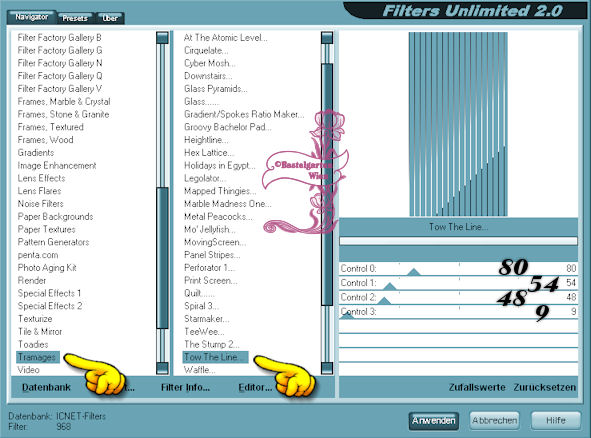Open Hilfe

click(556, 420)
